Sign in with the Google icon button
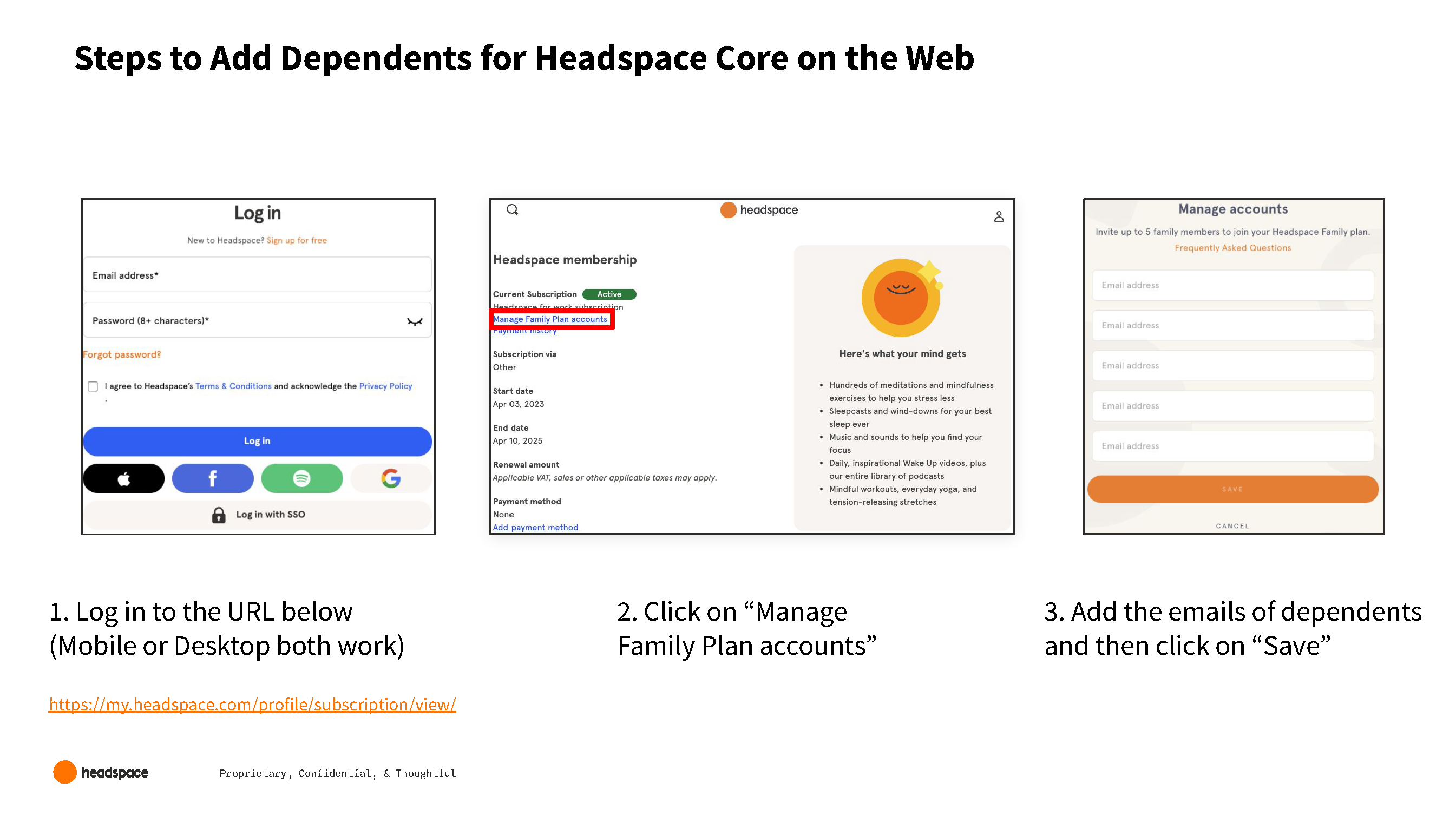The image size is (1456, 816). pos(391,479)
